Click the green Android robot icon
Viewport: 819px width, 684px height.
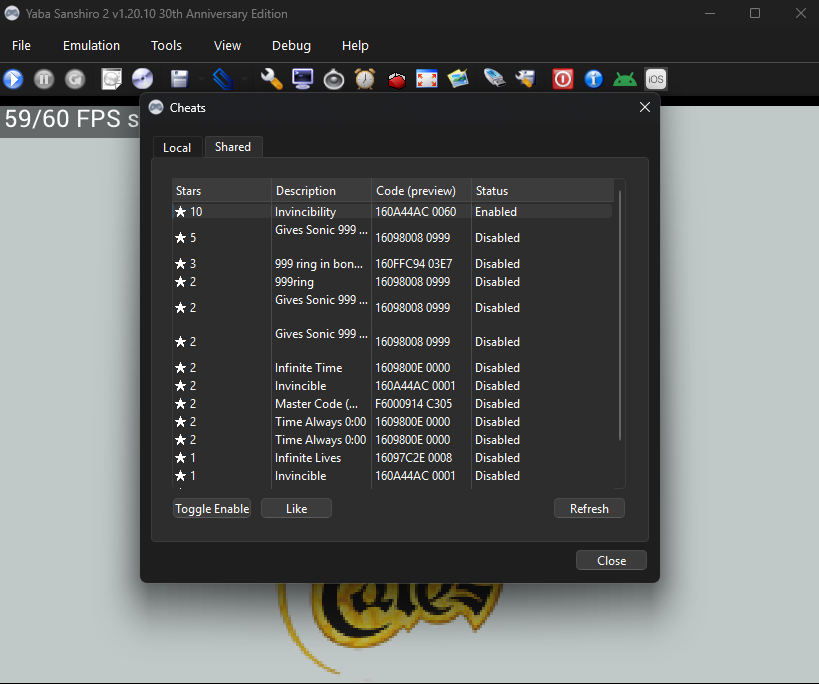coord(625,79)
